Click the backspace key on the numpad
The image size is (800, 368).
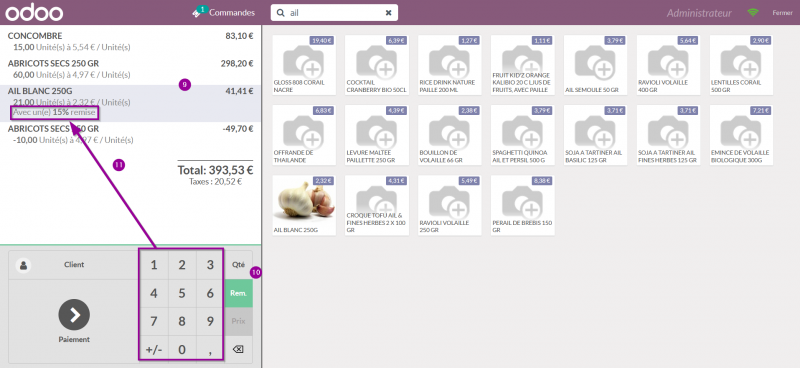pyautogui.click(x=238, y=349)
